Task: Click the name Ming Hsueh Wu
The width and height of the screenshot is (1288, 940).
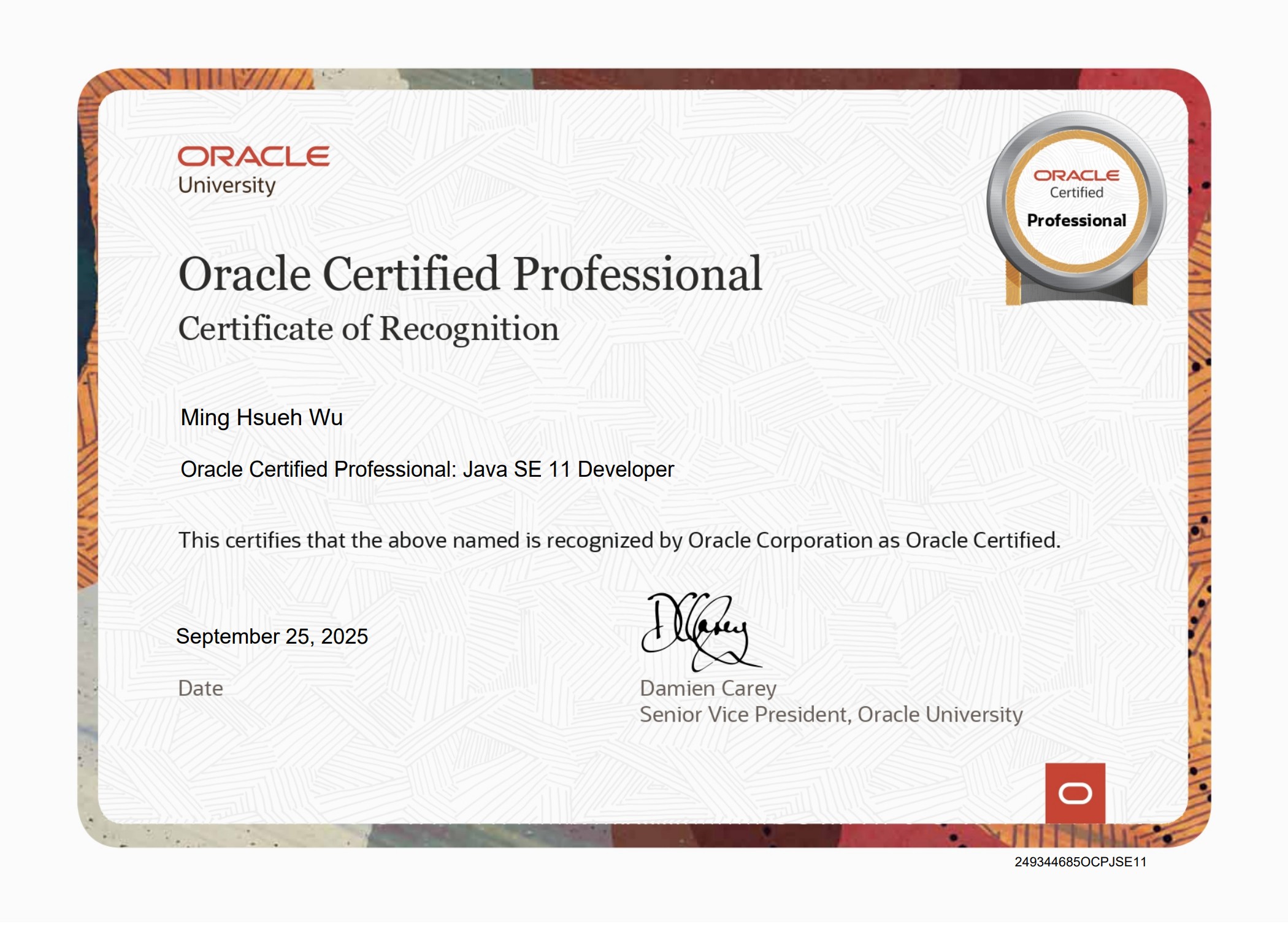Action: tap(261, 418)
